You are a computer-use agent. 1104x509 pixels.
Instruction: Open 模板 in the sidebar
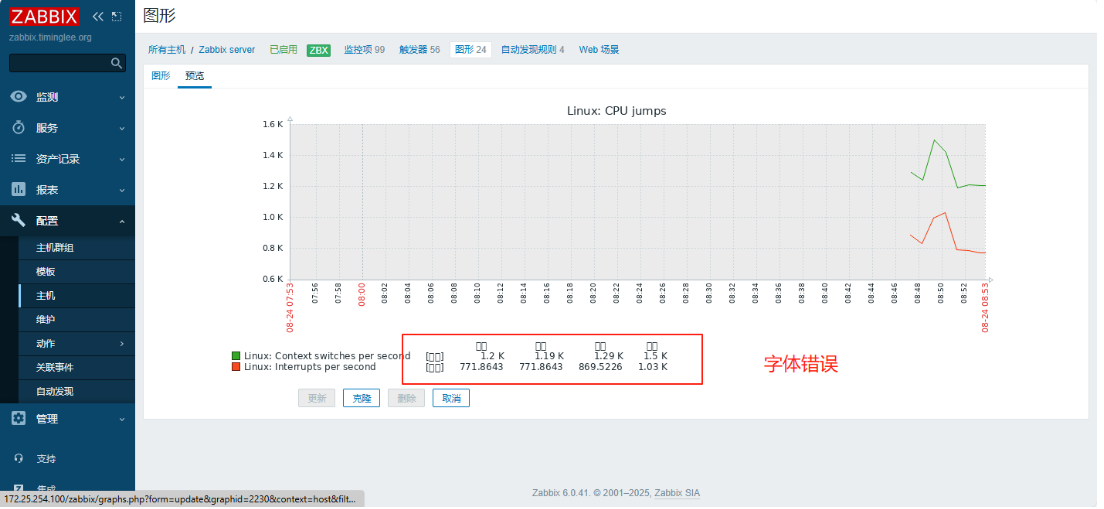[46, 272]
